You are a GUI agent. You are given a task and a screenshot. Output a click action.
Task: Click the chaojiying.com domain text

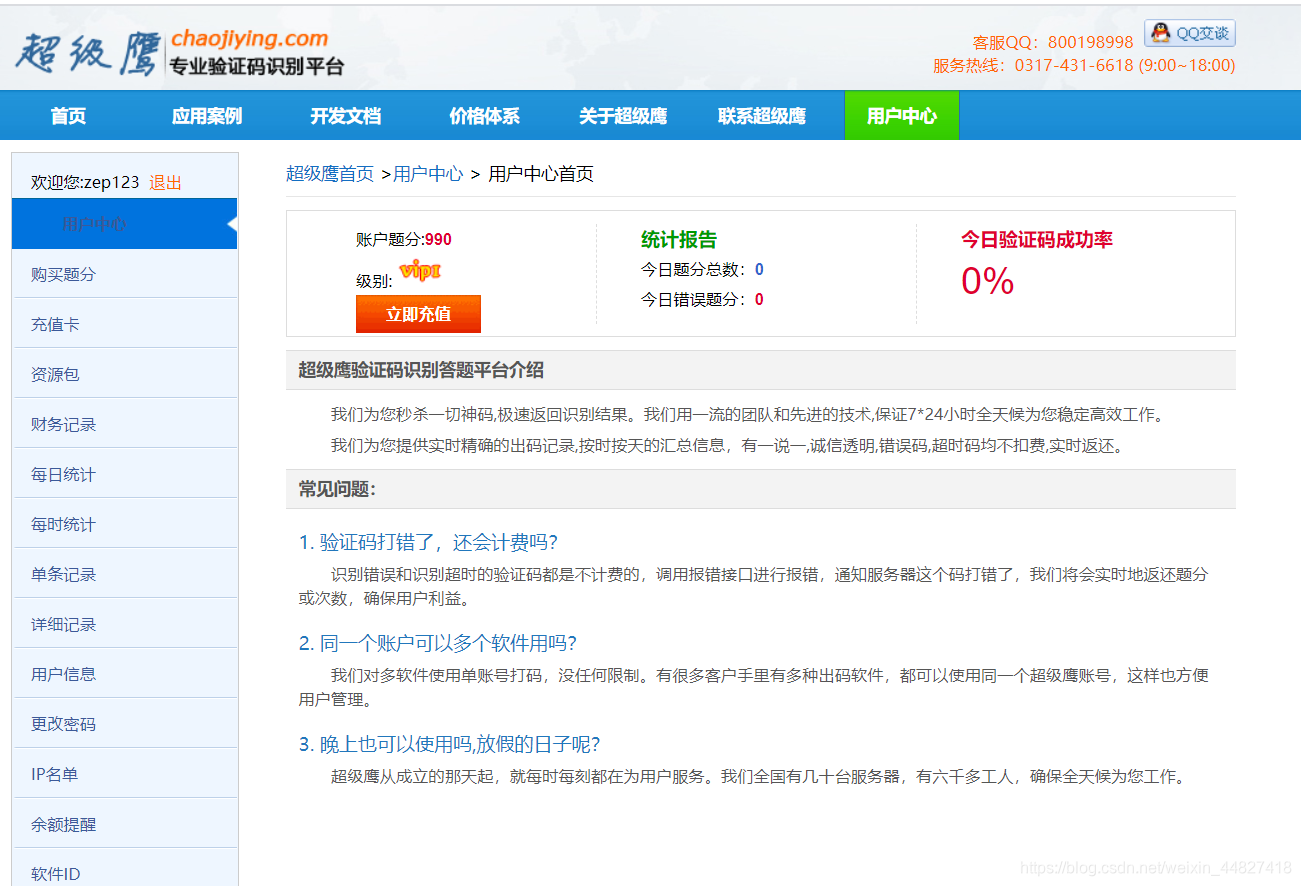[x=249, y=39]
